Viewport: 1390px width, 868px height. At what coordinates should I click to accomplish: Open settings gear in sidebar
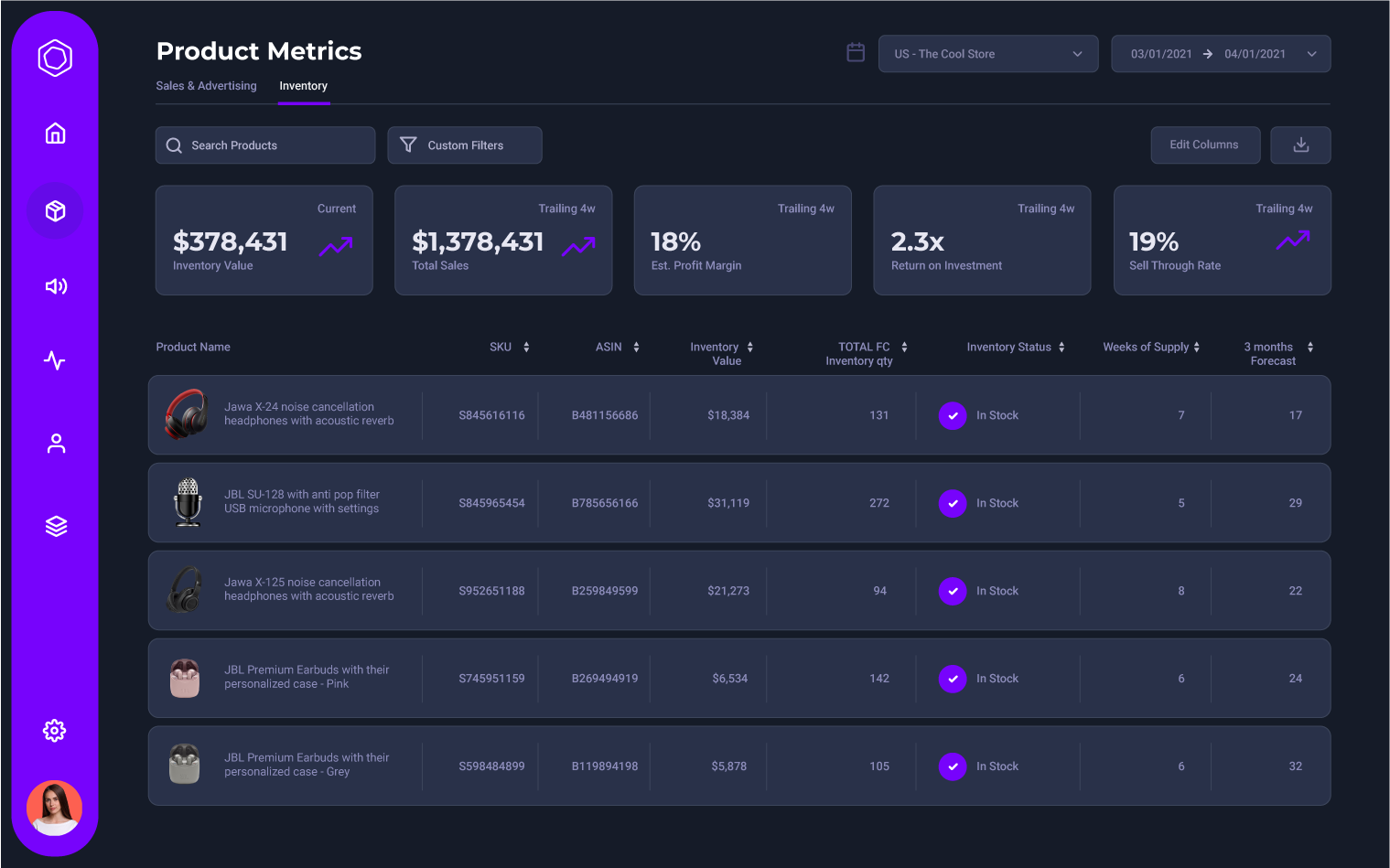click(x=55, y=730)
